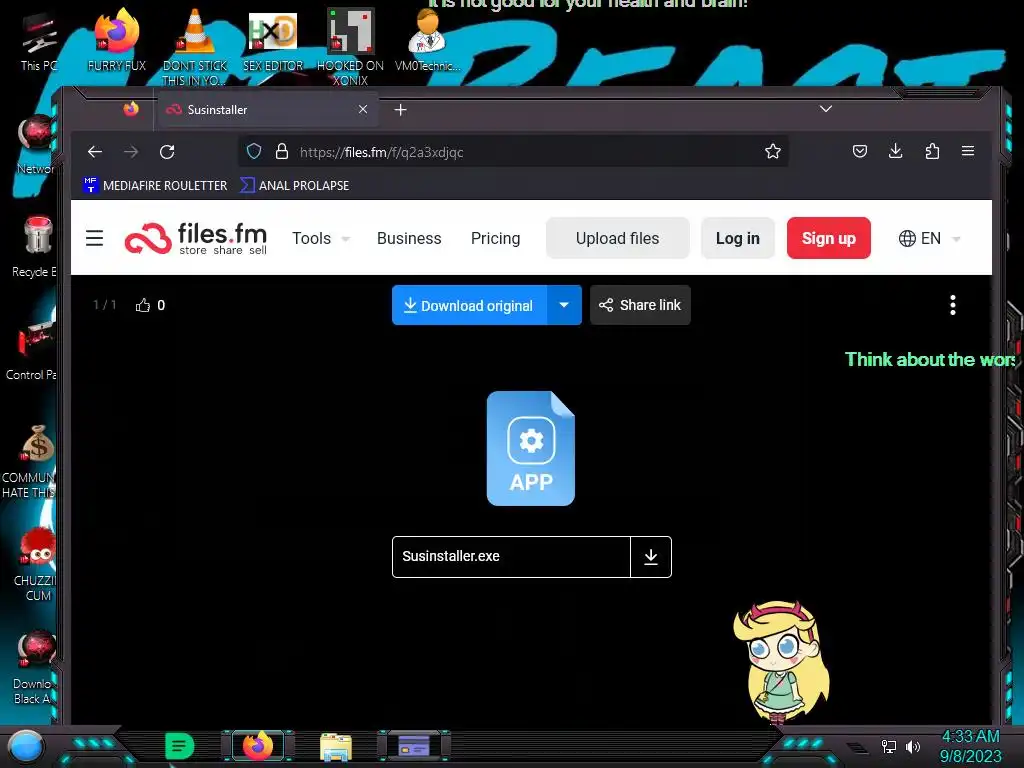Open the Firefox downloads panel
This screenshot has width=1024, height=768.
coord(895,152)
